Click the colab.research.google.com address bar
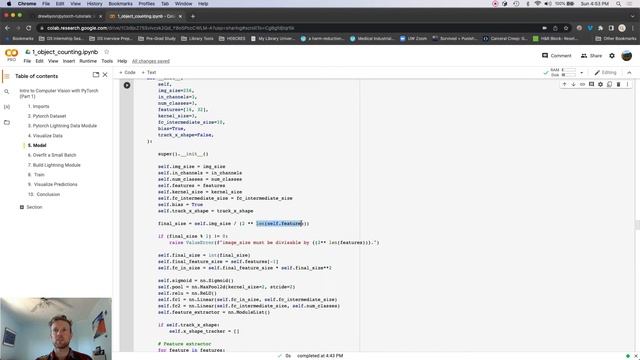Screen dimensions: 640x360 [x=286, y=28]
